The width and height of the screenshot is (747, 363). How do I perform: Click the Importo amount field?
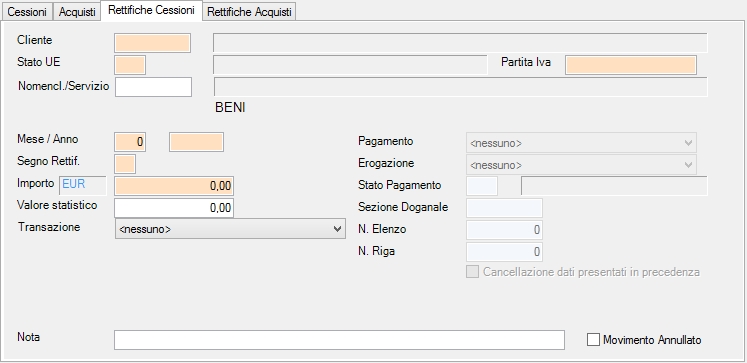[174, 186]
